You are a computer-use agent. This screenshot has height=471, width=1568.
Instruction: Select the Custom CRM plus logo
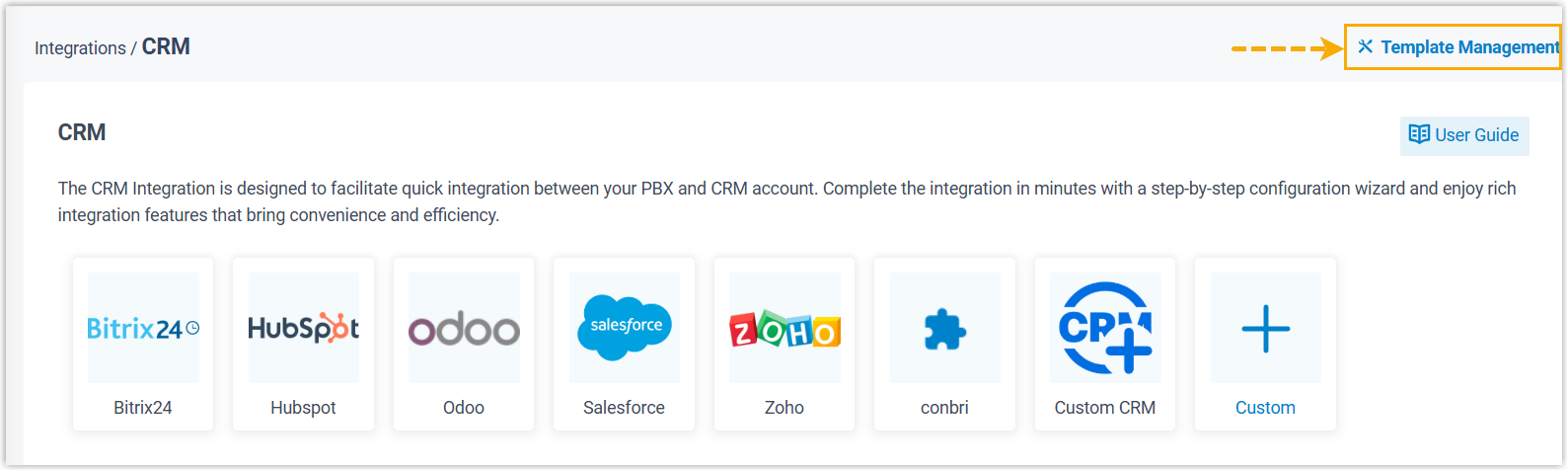point(1105,328)
